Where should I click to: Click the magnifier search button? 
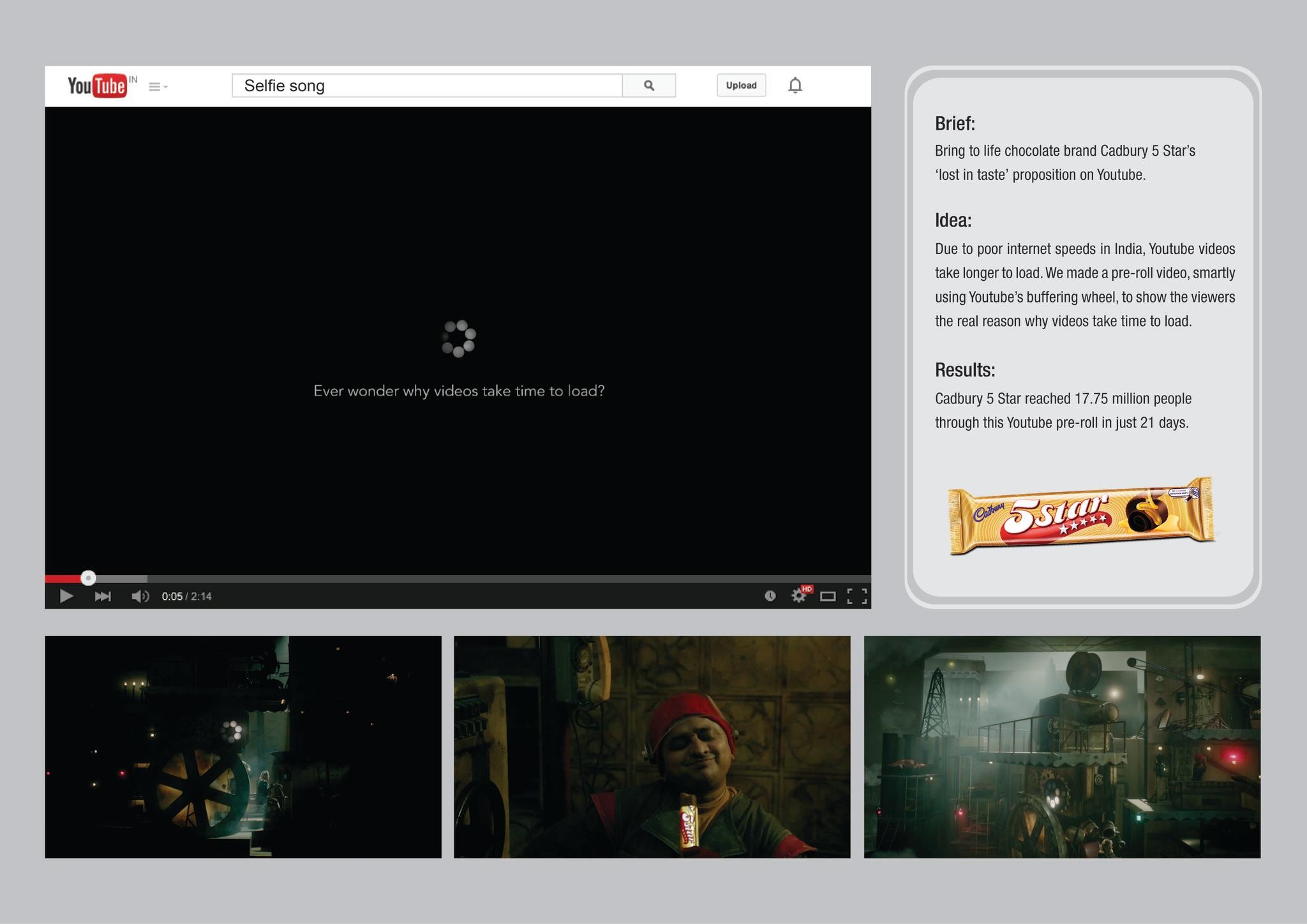click(x=649, y=86)
